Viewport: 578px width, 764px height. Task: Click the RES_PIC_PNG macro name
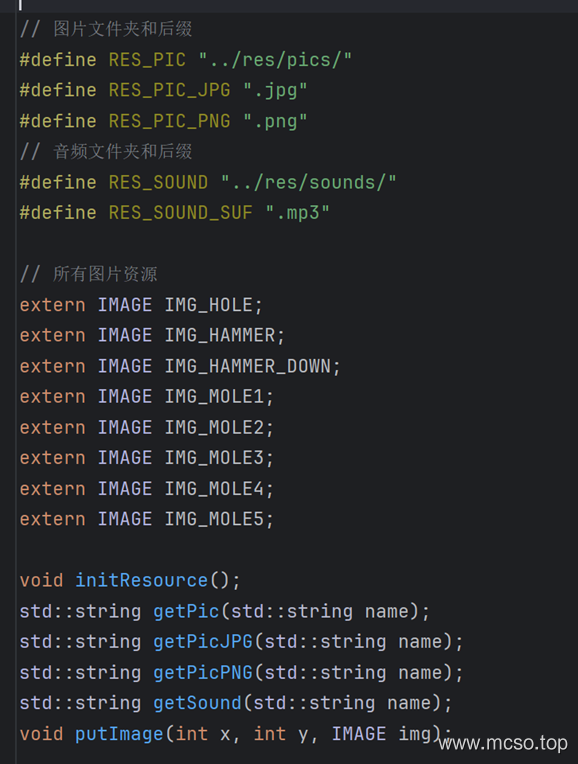tap(169, 121)
